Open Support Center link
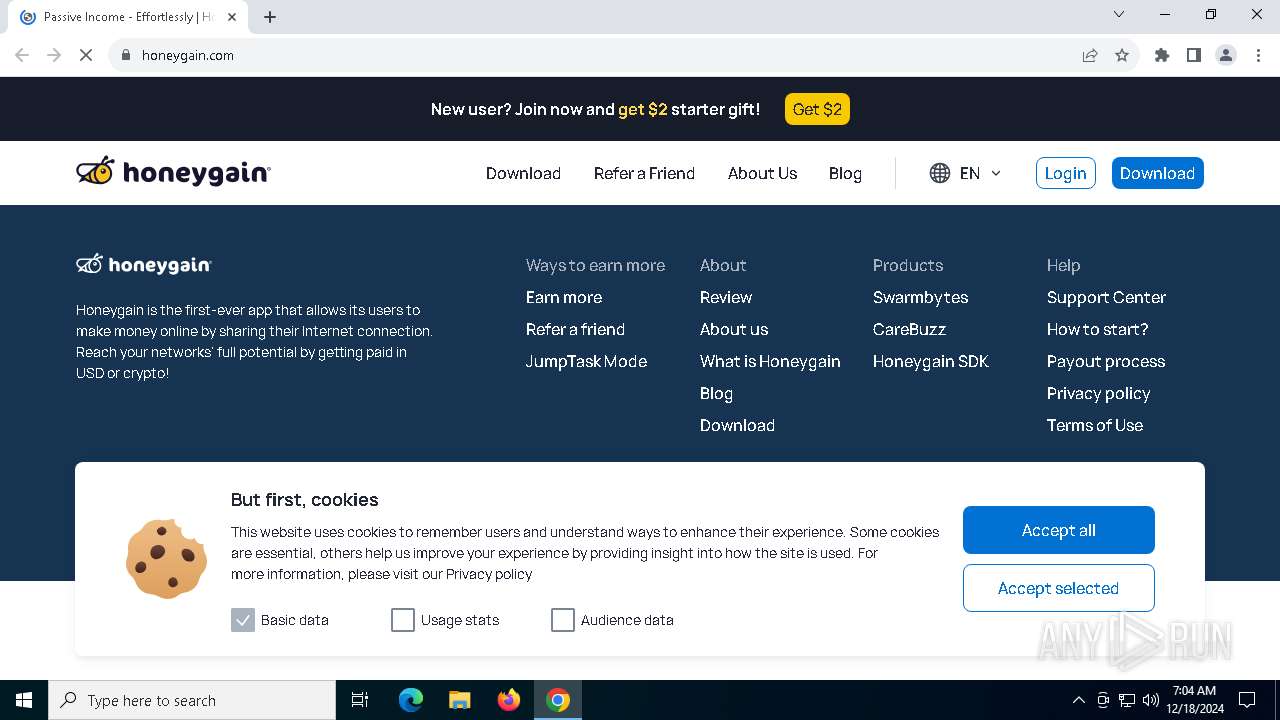Screen dimensions: 1280x720 click(1106, 297)
